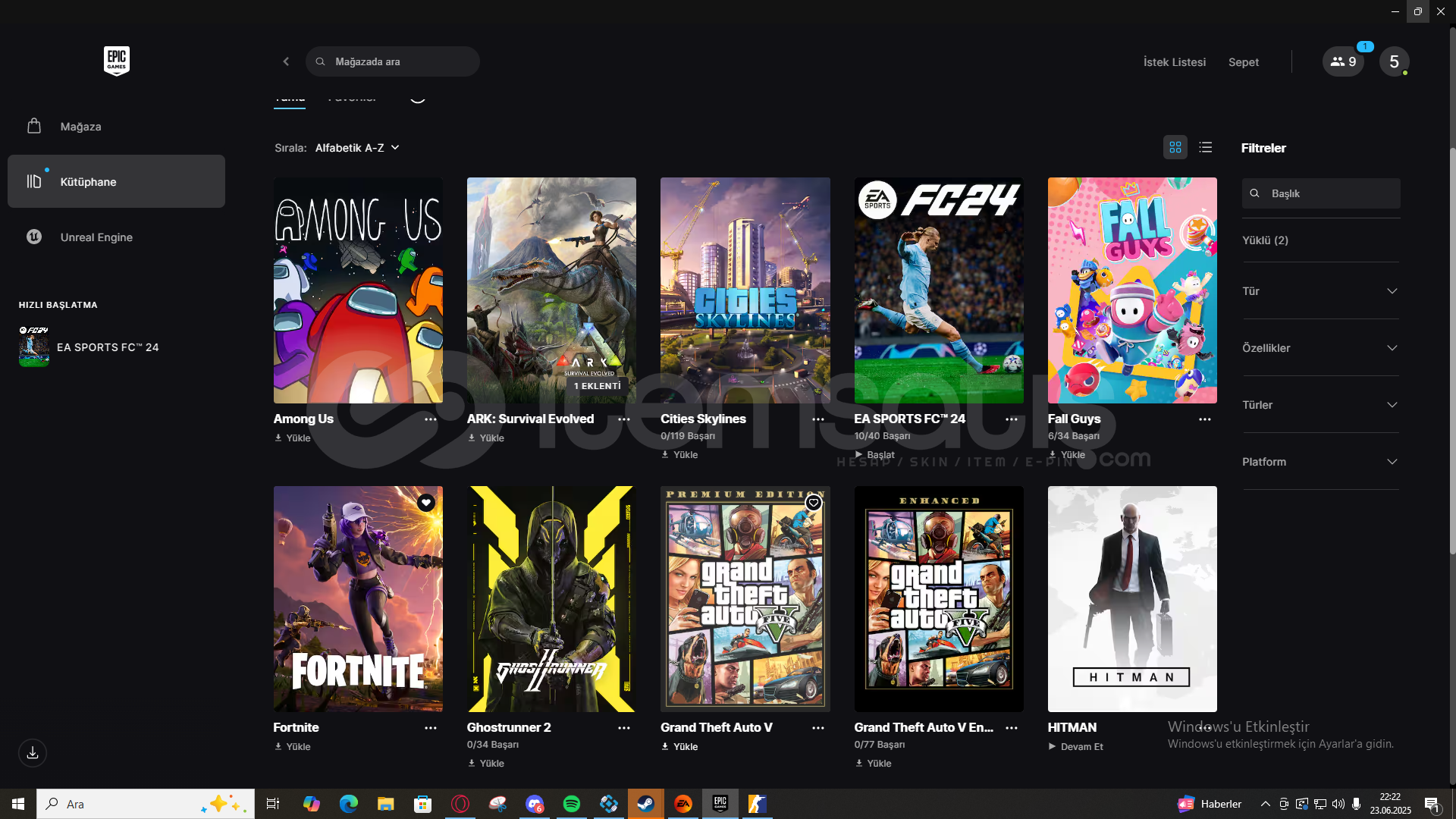The width and height of the screenshot is (1456, 819).
Task: Open the İstek Listesi link
Action: (1175, 62)
